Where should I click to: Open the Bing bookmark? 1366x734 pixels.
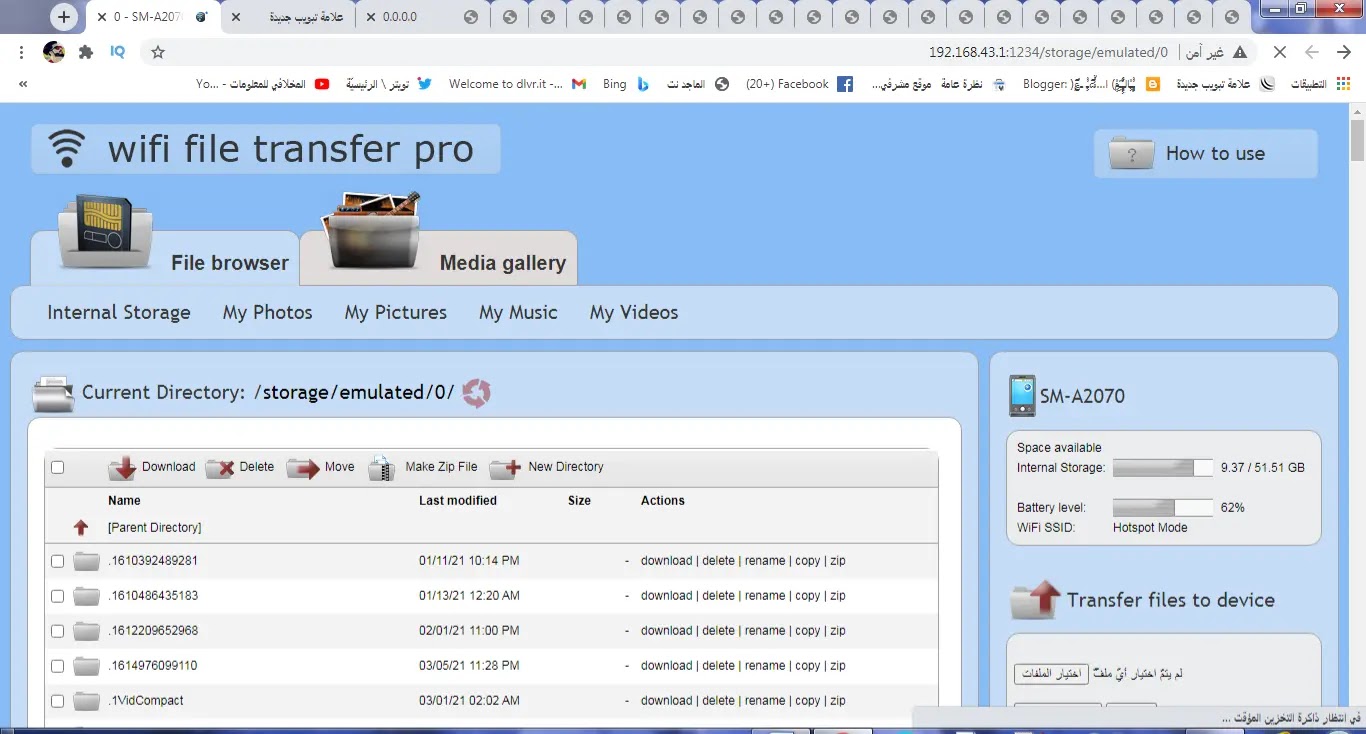point(626,84)
